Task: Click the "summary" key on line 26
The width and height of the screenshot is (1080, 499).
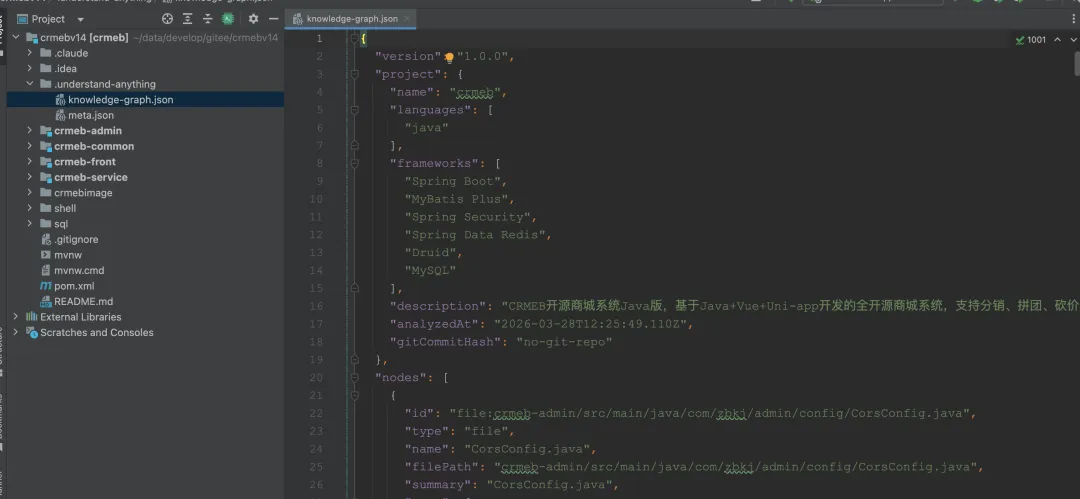Action: tap(438, 484)
